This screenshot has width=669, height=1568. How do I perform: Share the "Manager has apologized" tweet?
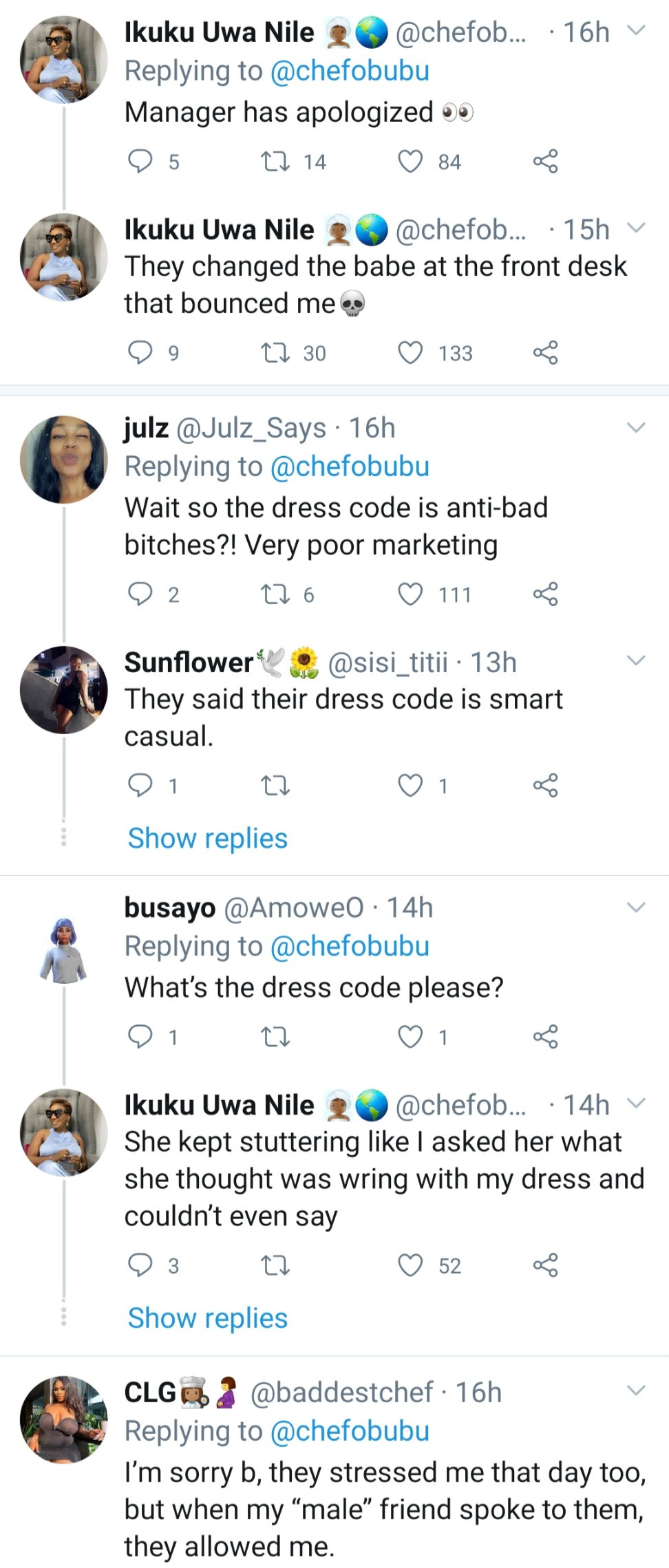tap(545, 162)
